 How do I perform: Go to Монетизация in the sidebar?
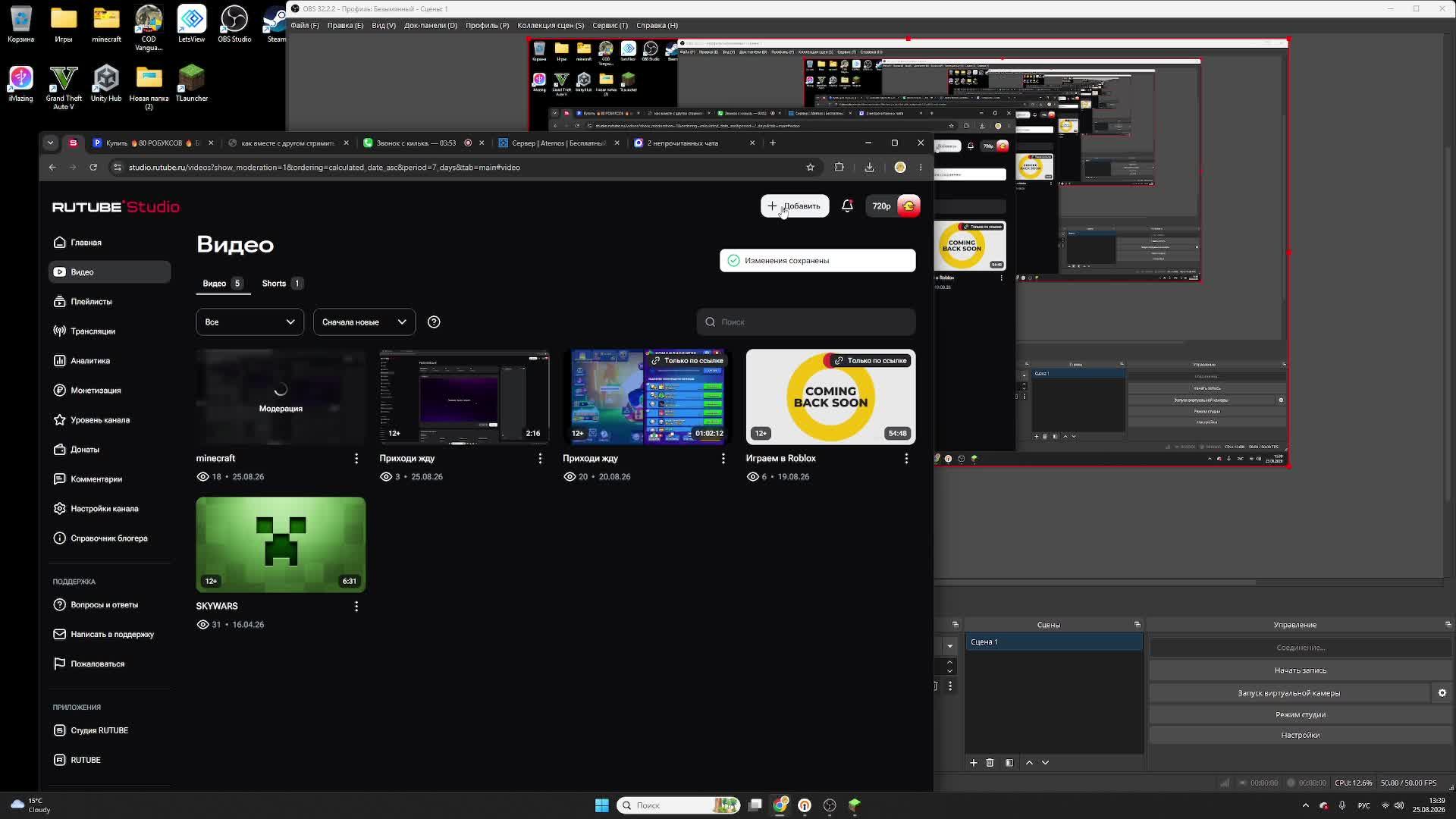pyautogui.click(x=109, y=391)
